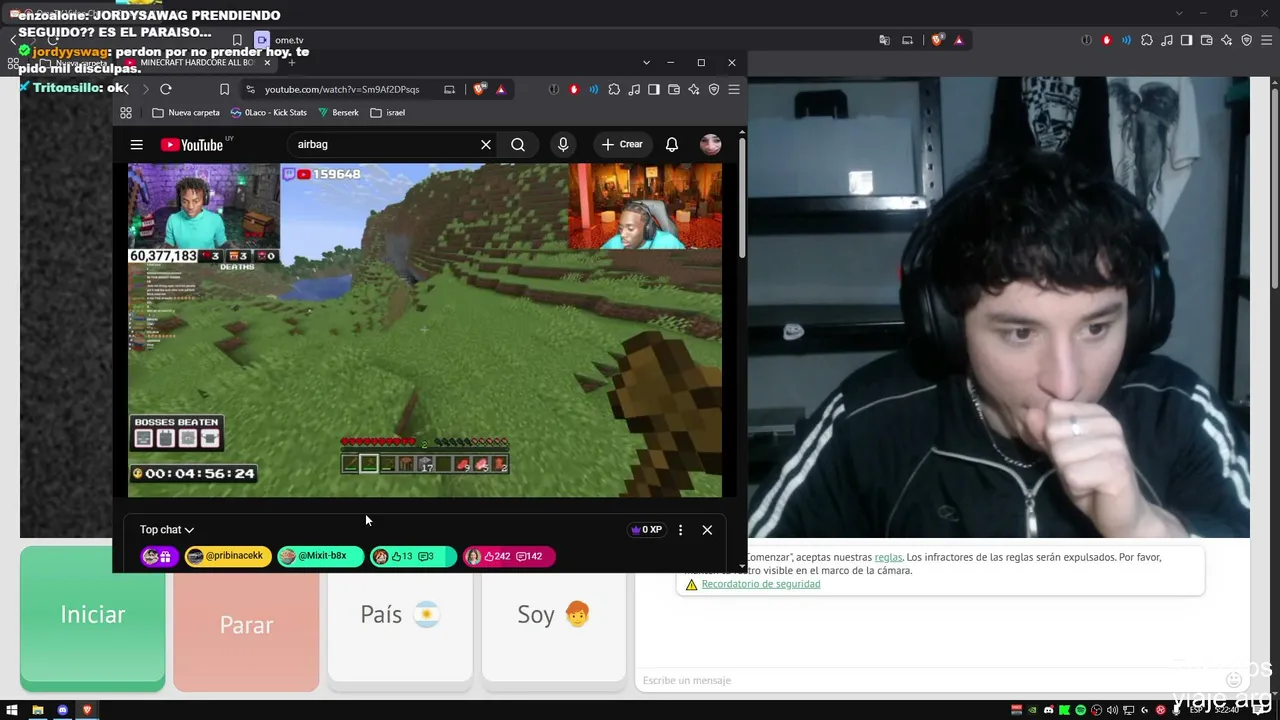Click the 0 XP crown badge in chat

click(x=645, y=530)
